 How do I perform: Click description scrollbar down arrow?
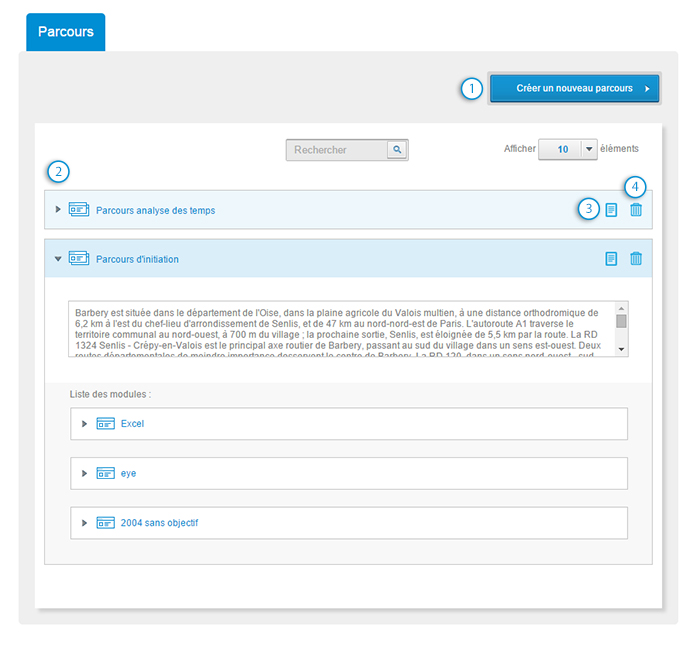tap(621, 350)
